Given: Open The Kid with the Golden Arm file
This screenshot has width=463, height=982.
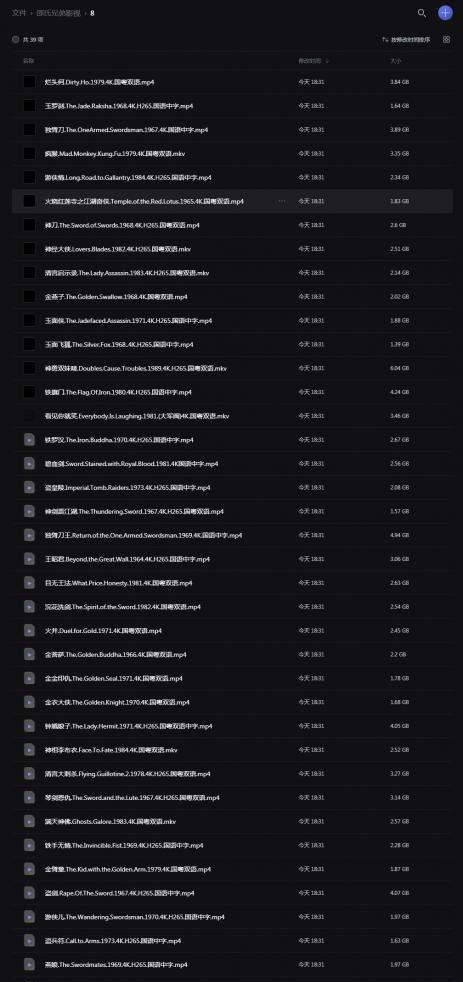Looking at the screenshot, I should (128, 869).
